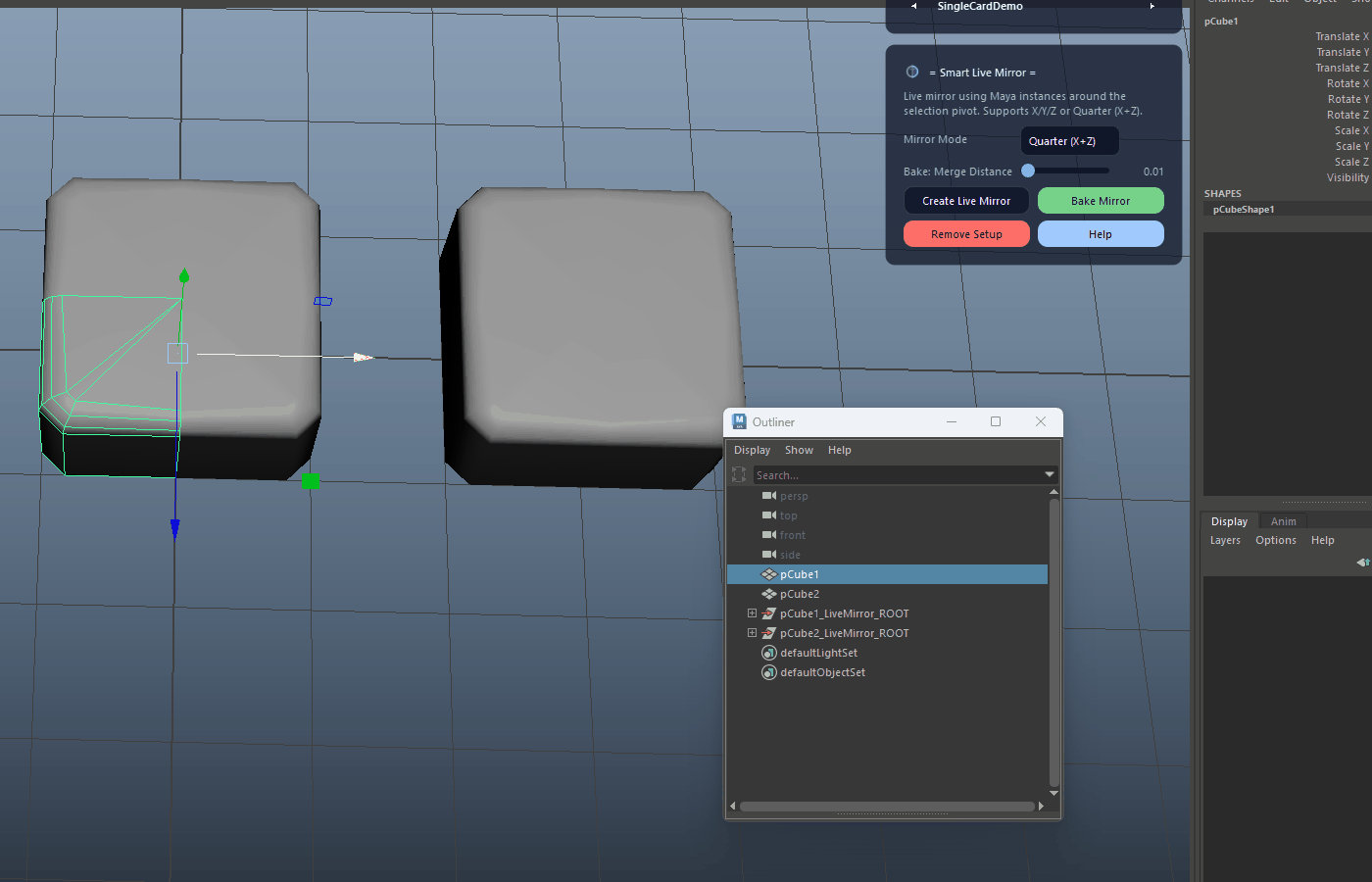
Task: Select Rotate Y channel in Channel Box
Action: point(1347,99)
